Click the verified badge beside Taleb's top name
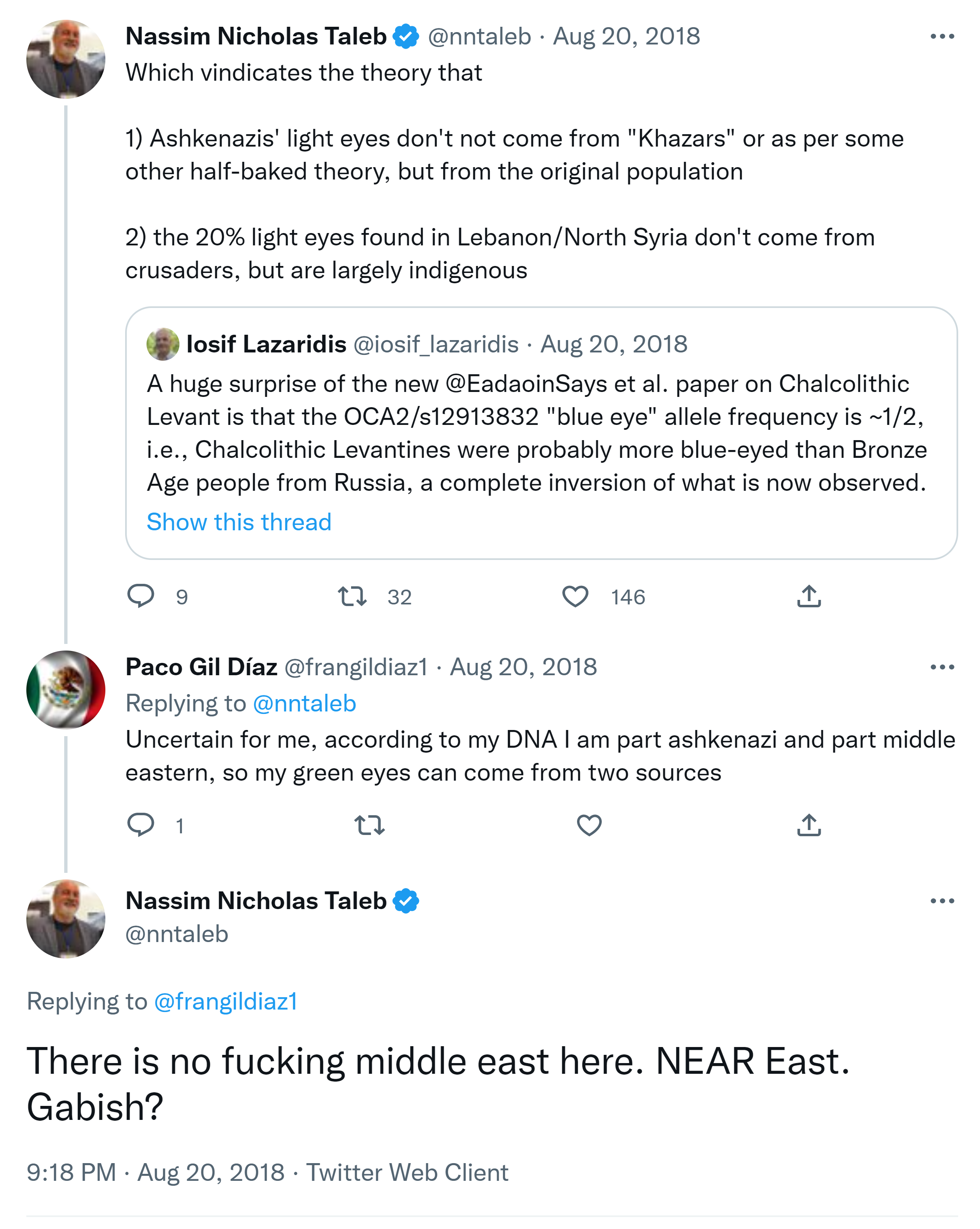Screen dimensions: 980x1229 click(406, 37)
